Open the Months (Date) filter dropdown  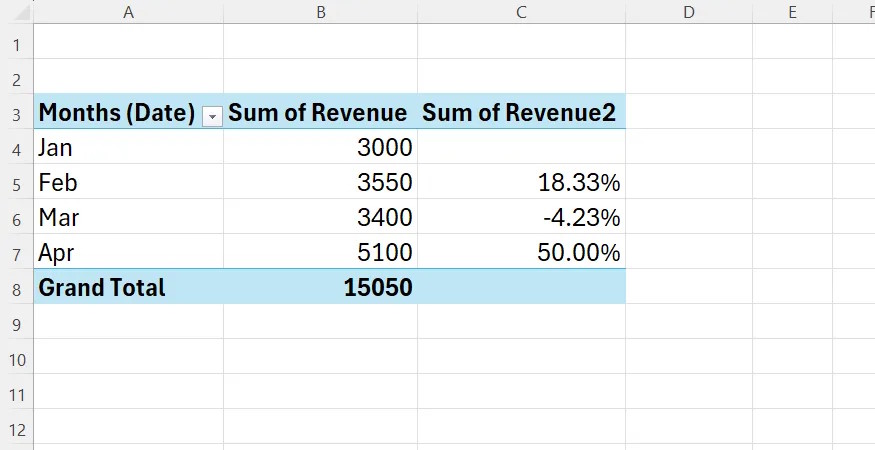click(212, 117)
